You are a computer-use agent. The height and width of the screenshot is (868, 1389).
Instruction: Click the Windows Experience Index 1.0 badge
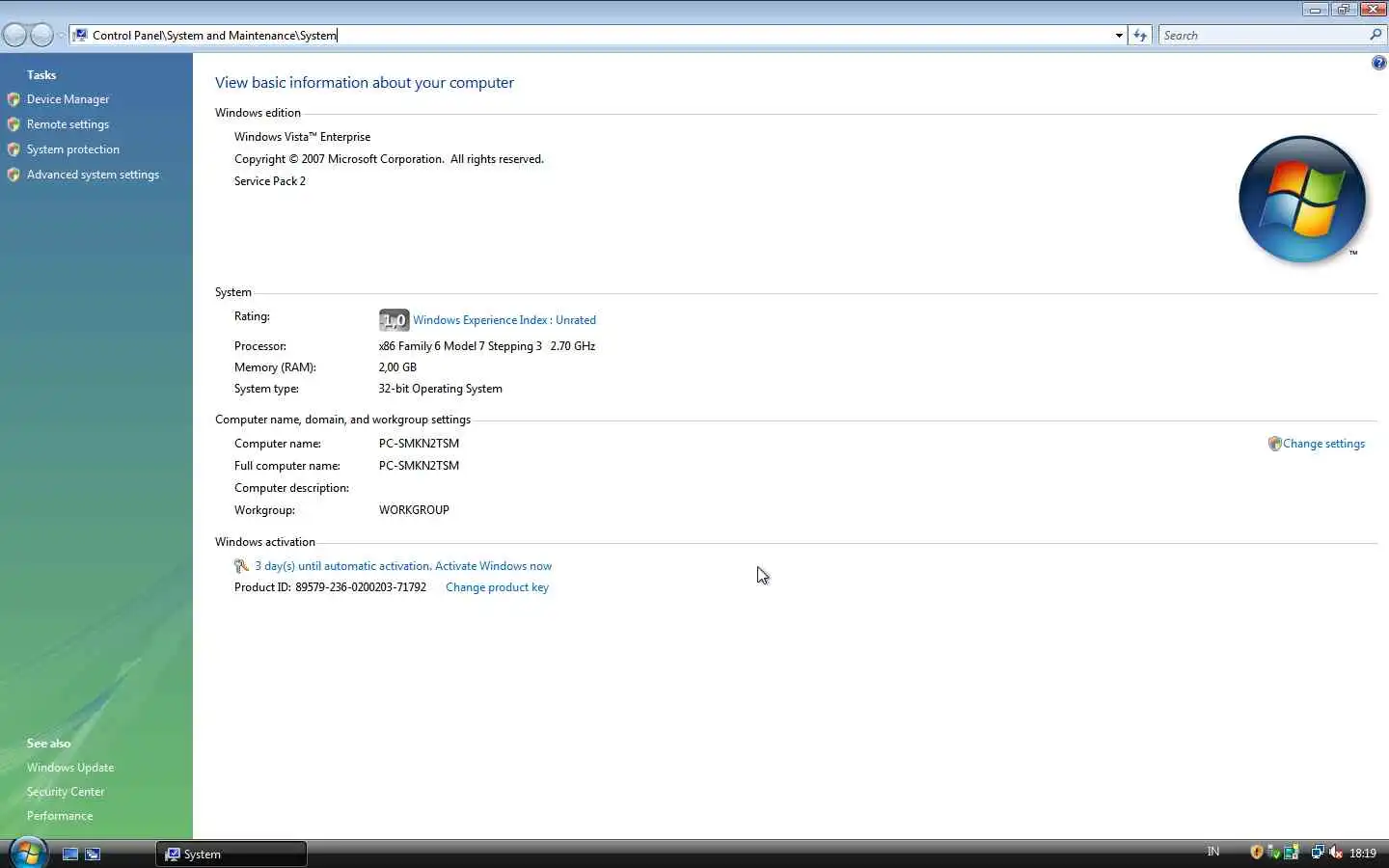click(x=394, y=320)
